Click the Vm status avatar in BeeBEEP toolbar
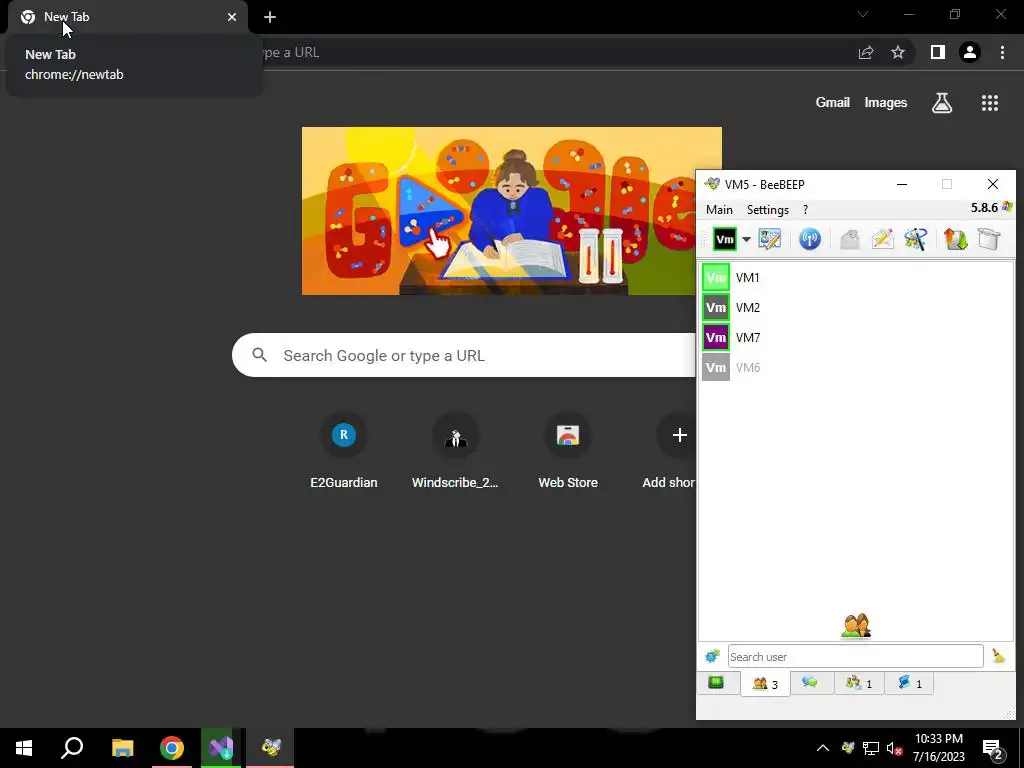The height and width of the screenshot is (768, 1024). [x=724, y=239]
